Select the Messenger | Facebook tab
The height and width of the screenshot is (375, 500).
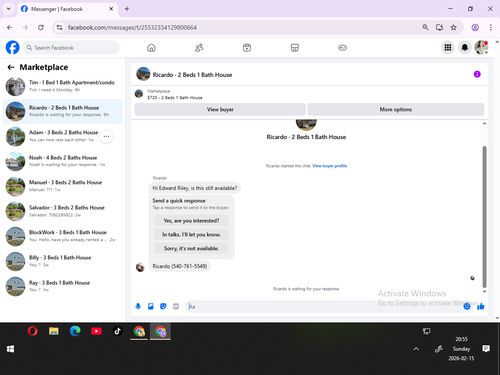pos(67,9)
